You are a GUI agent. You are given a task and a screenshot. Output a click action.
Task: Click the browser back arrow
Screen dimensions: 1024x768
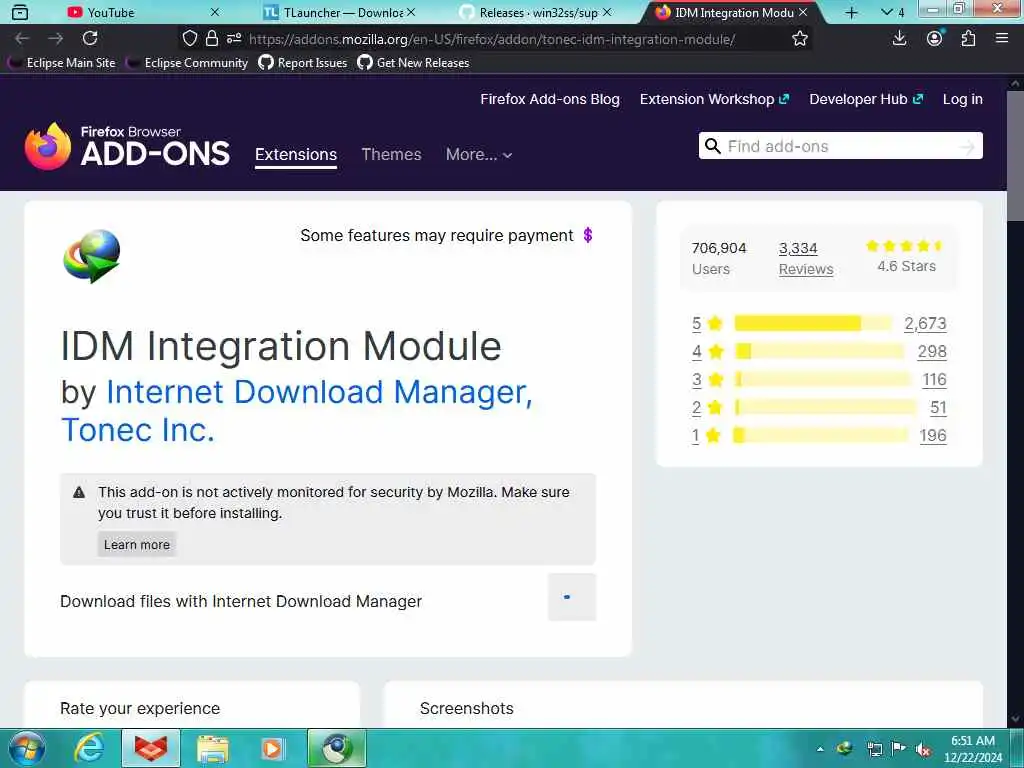pyautogui.click(x=22, y=39)
